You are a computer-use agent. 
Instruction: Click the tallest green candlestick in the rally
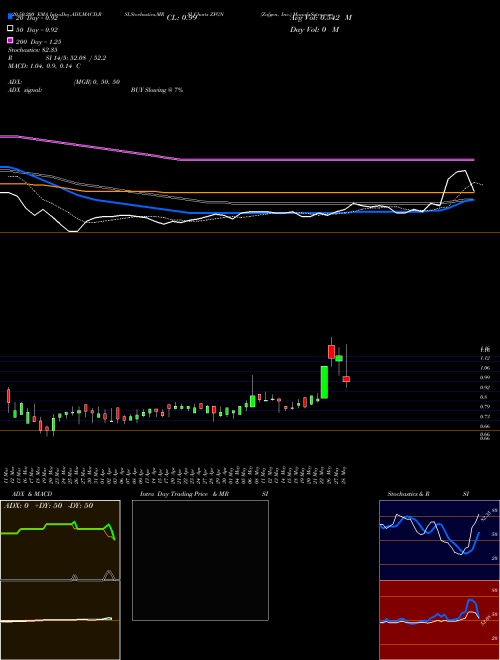point(324,382)
